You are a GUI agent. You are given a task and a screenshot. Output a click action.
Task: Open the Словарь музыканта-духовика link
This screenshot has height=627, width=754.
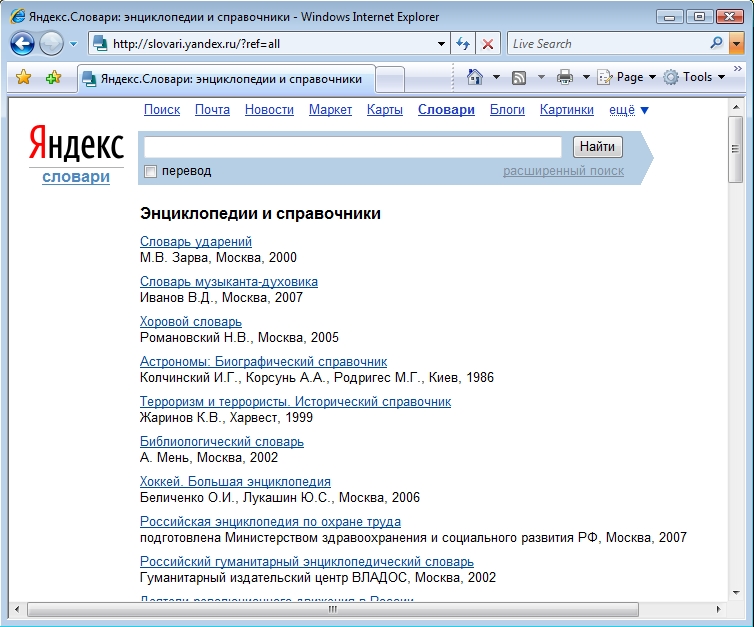point(229,281)
